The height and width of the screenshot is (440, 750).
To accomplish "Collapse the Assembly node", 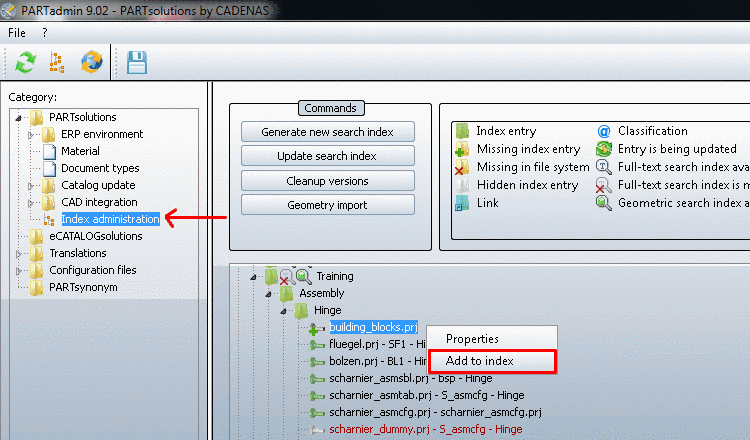I will 268,294.
